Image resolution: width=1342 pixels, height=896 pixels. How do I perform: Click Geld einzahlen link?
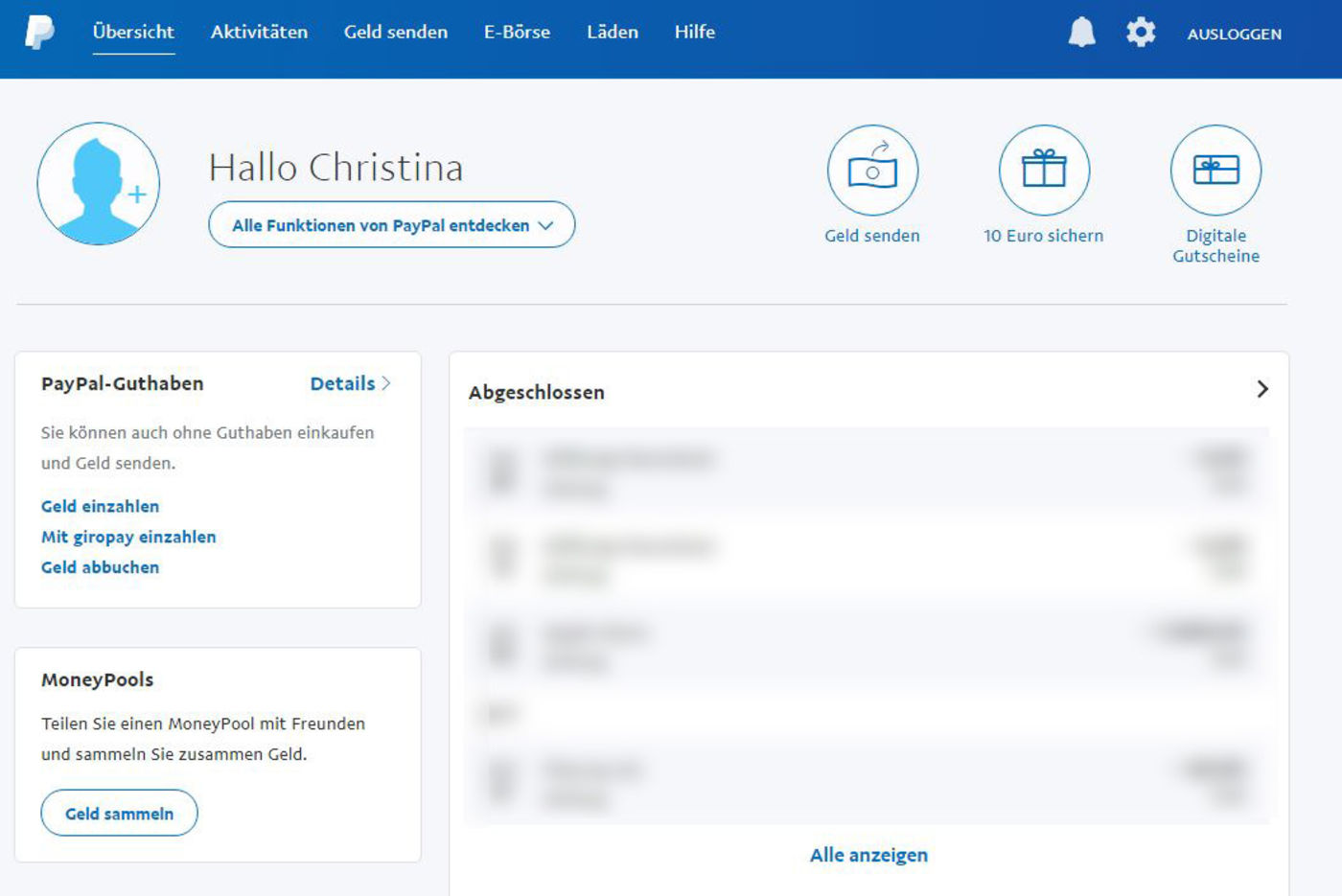click(x=100, y=506)
